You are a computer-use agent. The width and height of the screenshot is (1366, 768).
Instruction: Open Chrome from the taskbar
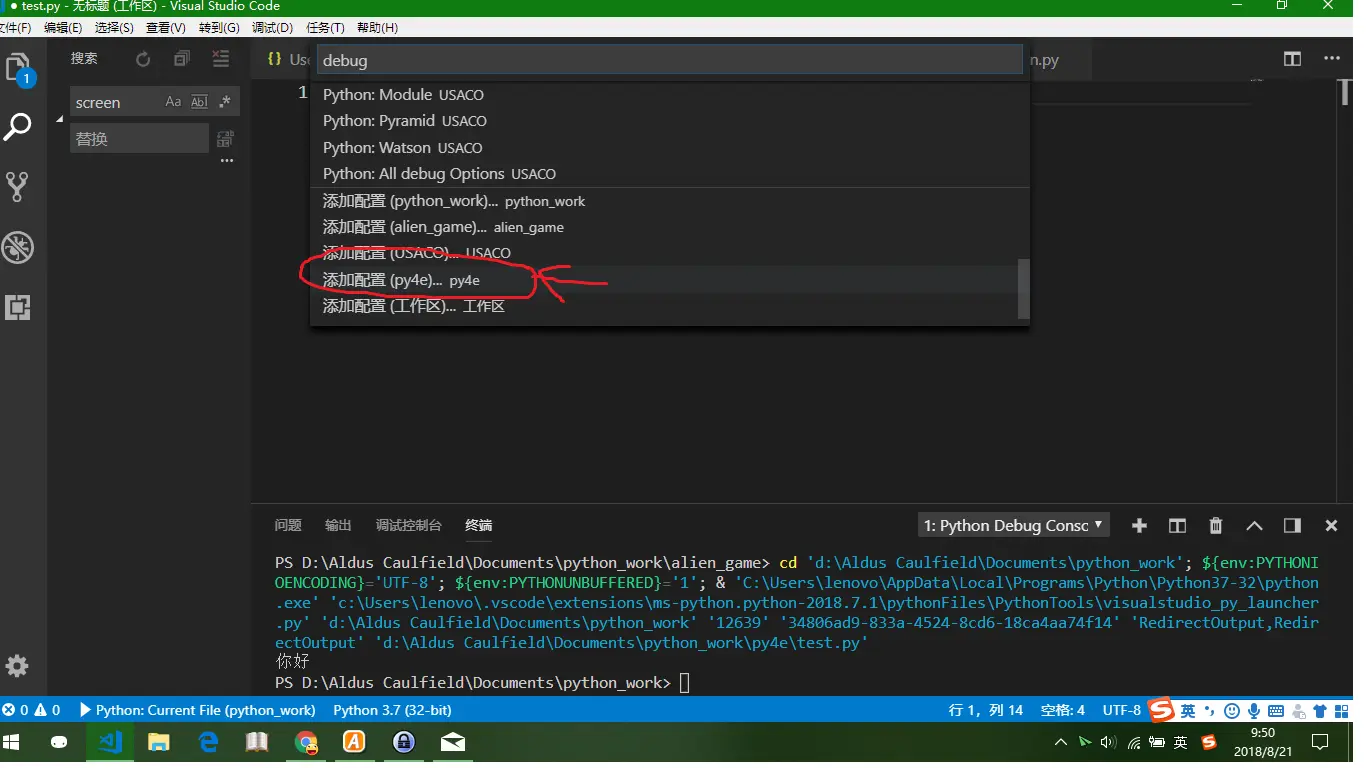pos(307,742)
